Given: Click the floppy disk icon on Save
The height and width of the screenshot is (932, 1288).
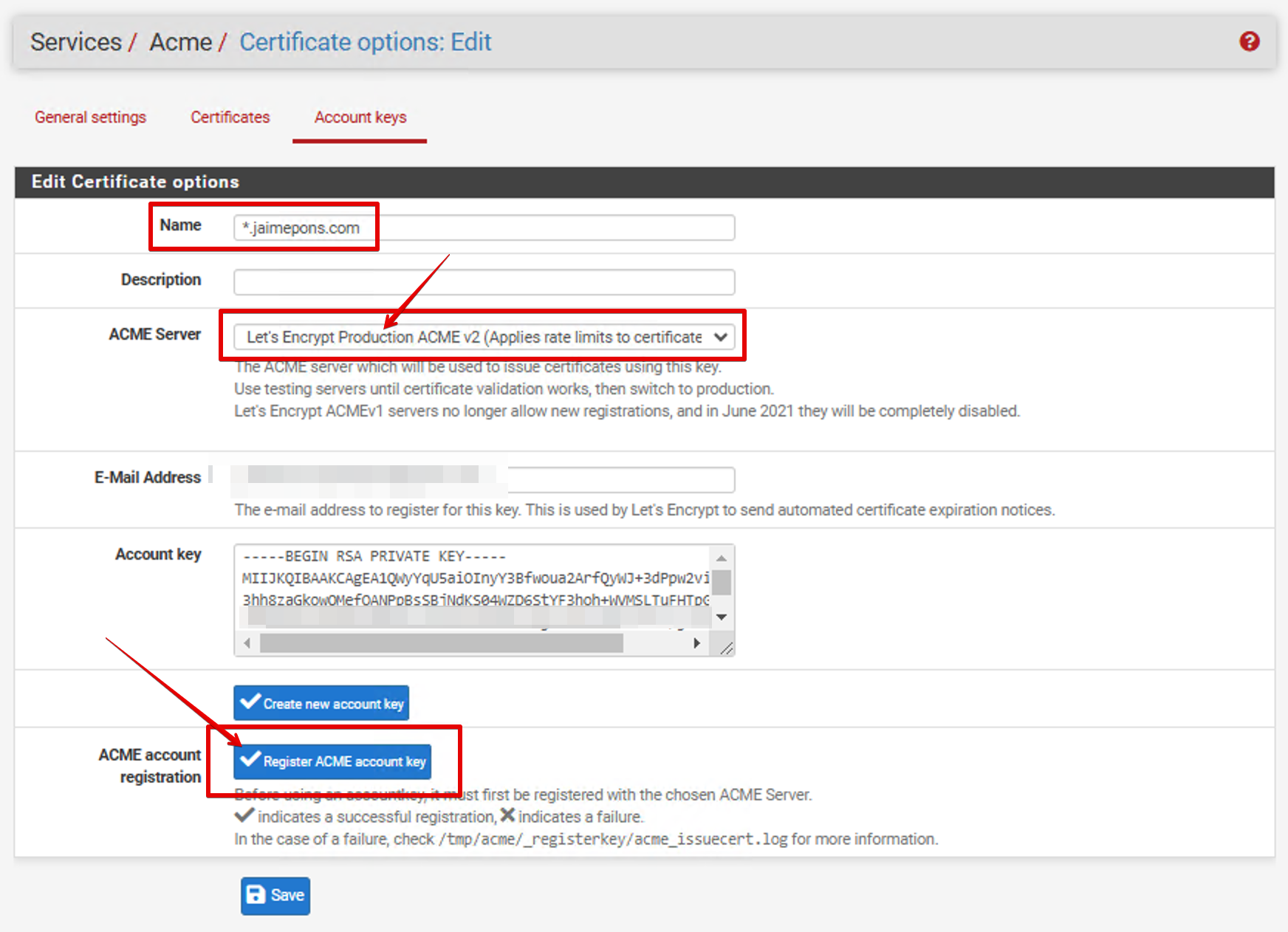Looking at the screenshot, I should pos(256,895).
